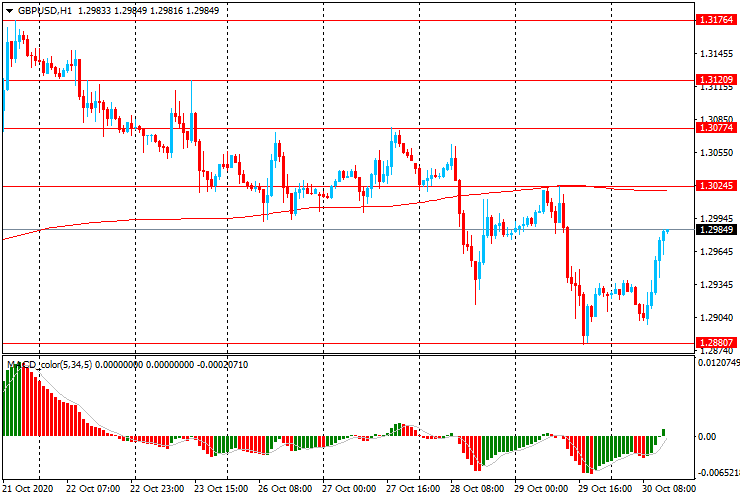The height and width of the screenshot is (500, 740).
Task: Click the 1.29345 price scale value
Action: pos(717,285)
